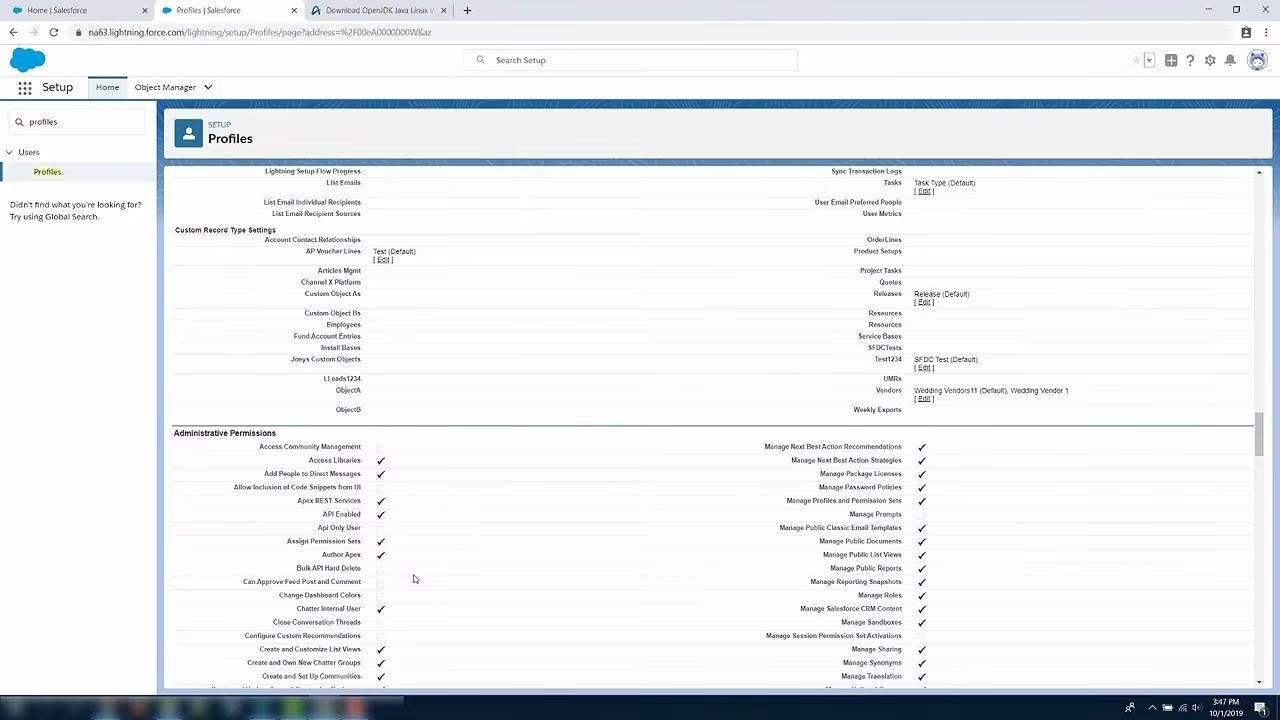Go back in browser history
Image resolution: width=1280 pixels, height=720 pixels.
pos(13,32)
